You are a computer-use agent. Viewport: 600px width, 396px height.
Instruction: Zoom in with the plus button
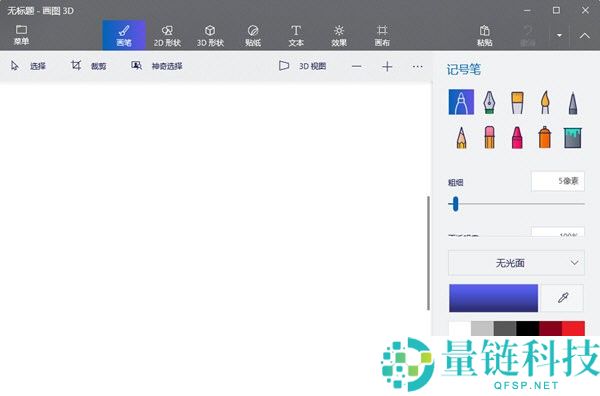pyautogui.click(x=387, y=67)
